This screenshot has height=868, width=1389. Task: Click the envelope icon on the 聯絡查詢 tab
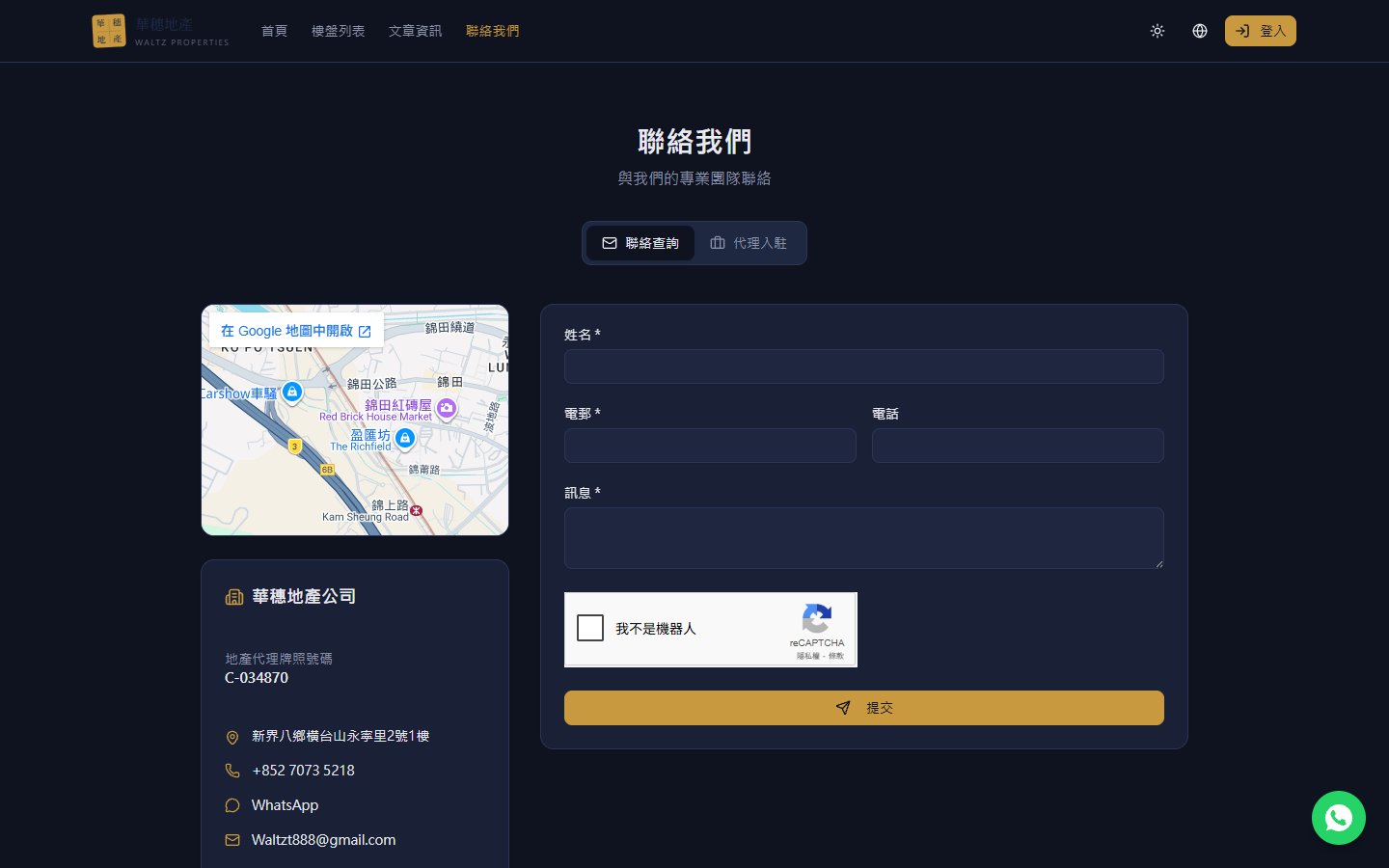point(610,243)
